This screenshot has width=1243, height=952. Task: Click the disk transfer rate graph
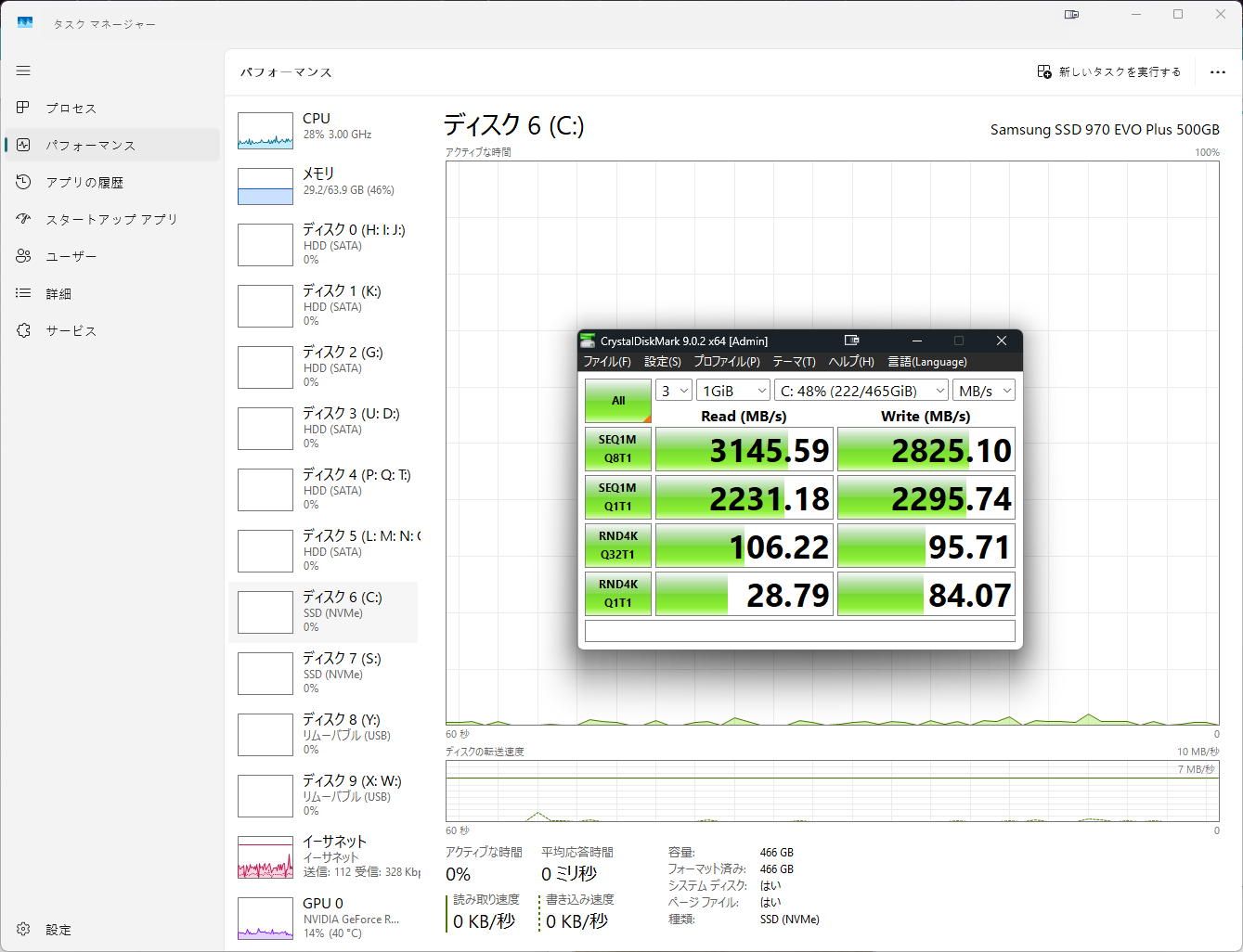tap(833, 791)
